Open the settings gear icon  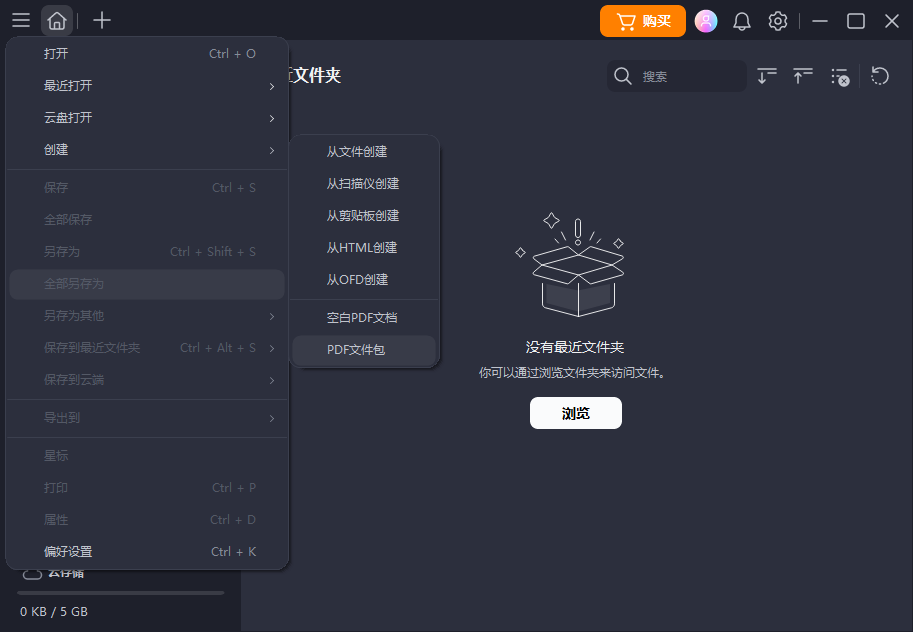click(777, 22)
